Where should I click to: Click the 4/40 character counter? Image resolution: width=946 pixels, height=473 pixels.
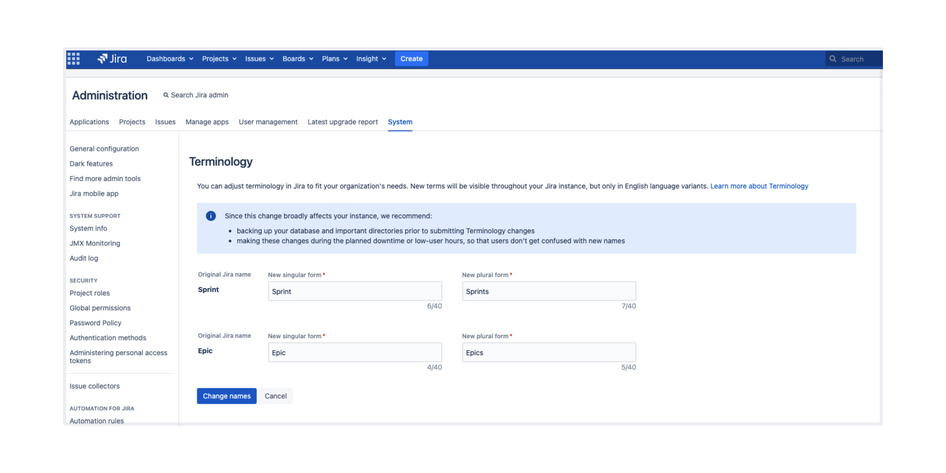(434, 367)
